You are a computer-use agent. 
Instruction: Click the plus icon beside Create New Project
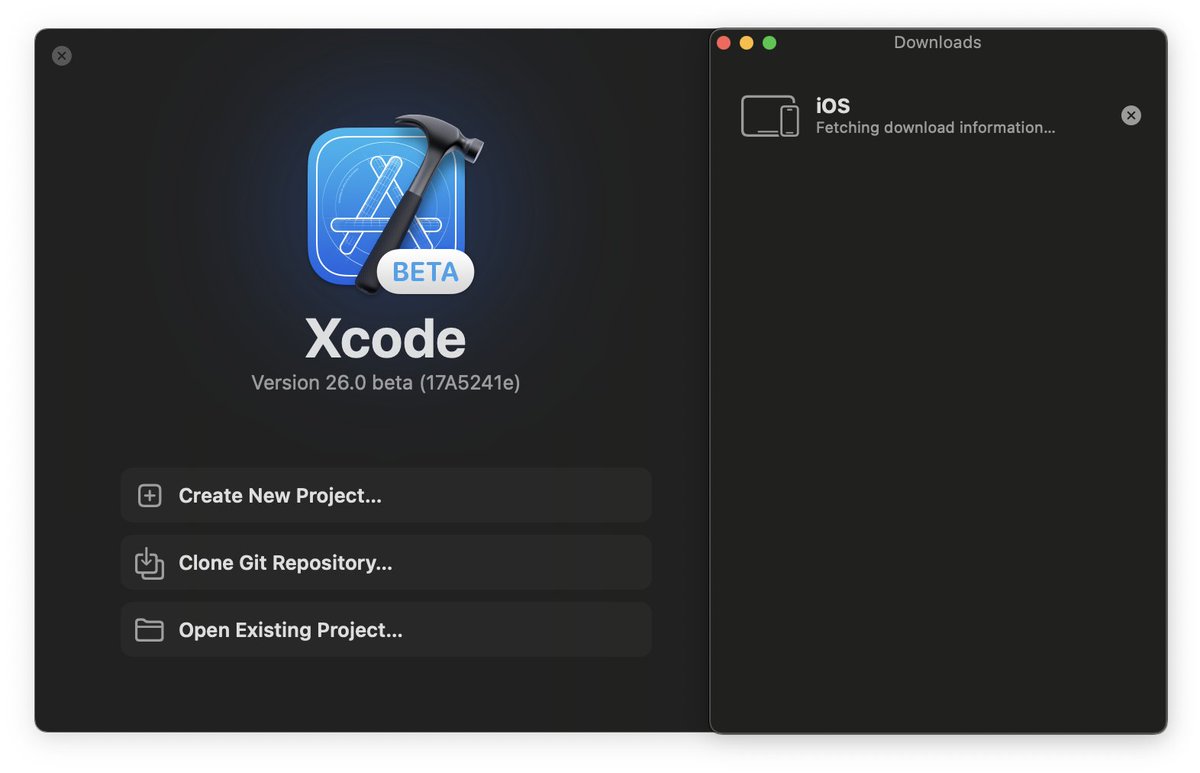point(149,495)
